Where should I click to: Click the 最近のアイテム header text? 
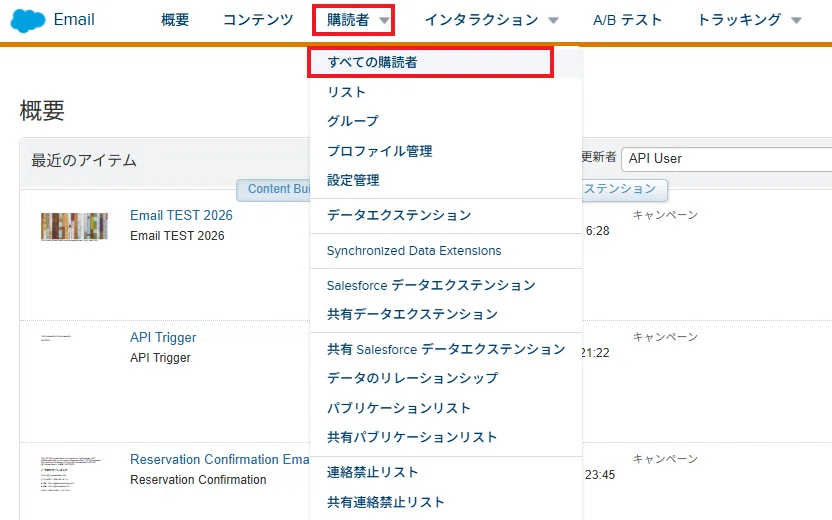pos(84,160)
